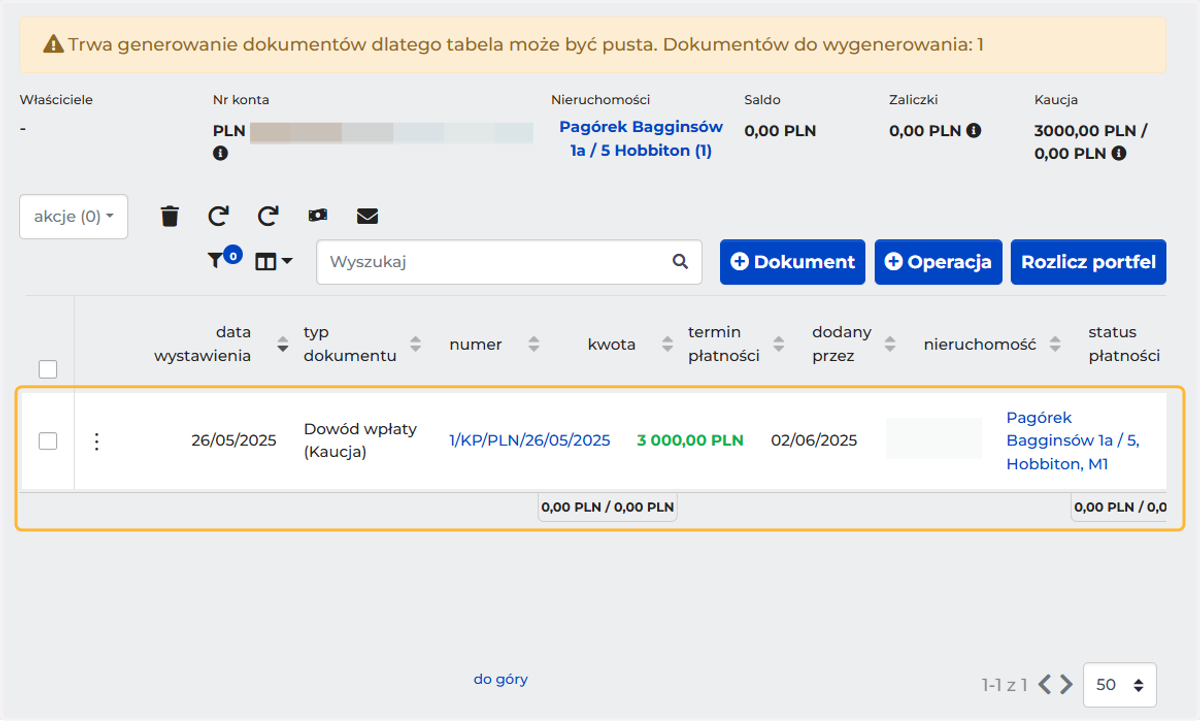This screenshot has width=1200, height=721.
Task: Open Pagórek Bagginsów 1a / 5, Hobbiton, M1 row link
Action: pos(1073,441)
